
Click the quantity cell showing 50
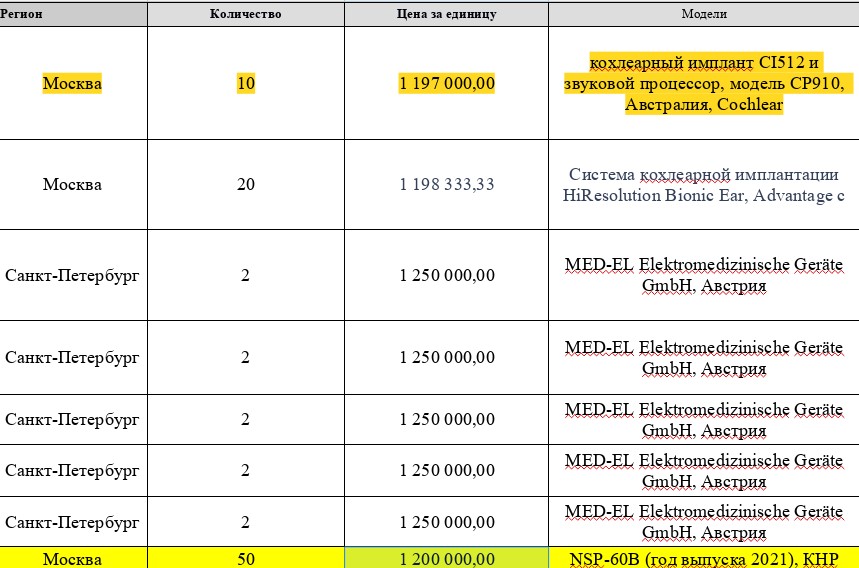pos(246,558)
